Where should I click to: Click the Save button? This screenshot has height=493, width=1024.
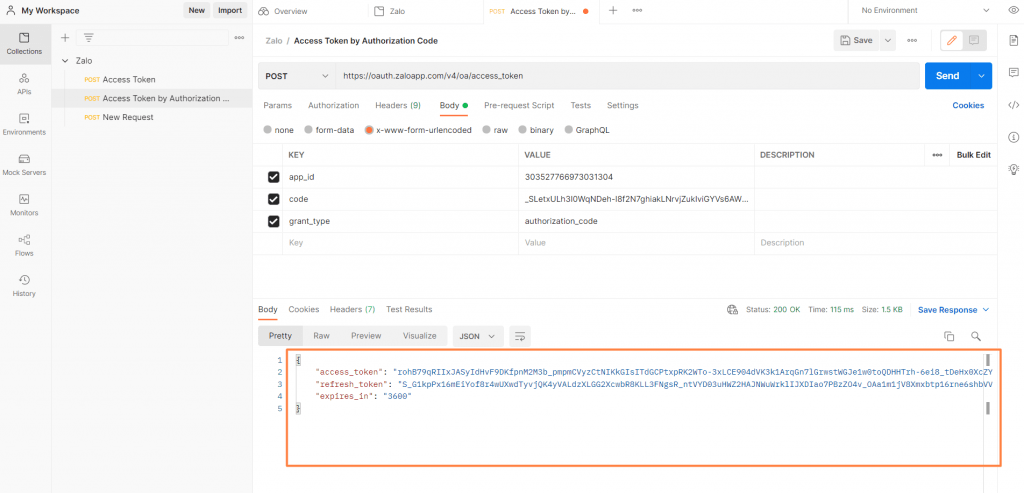856,40
